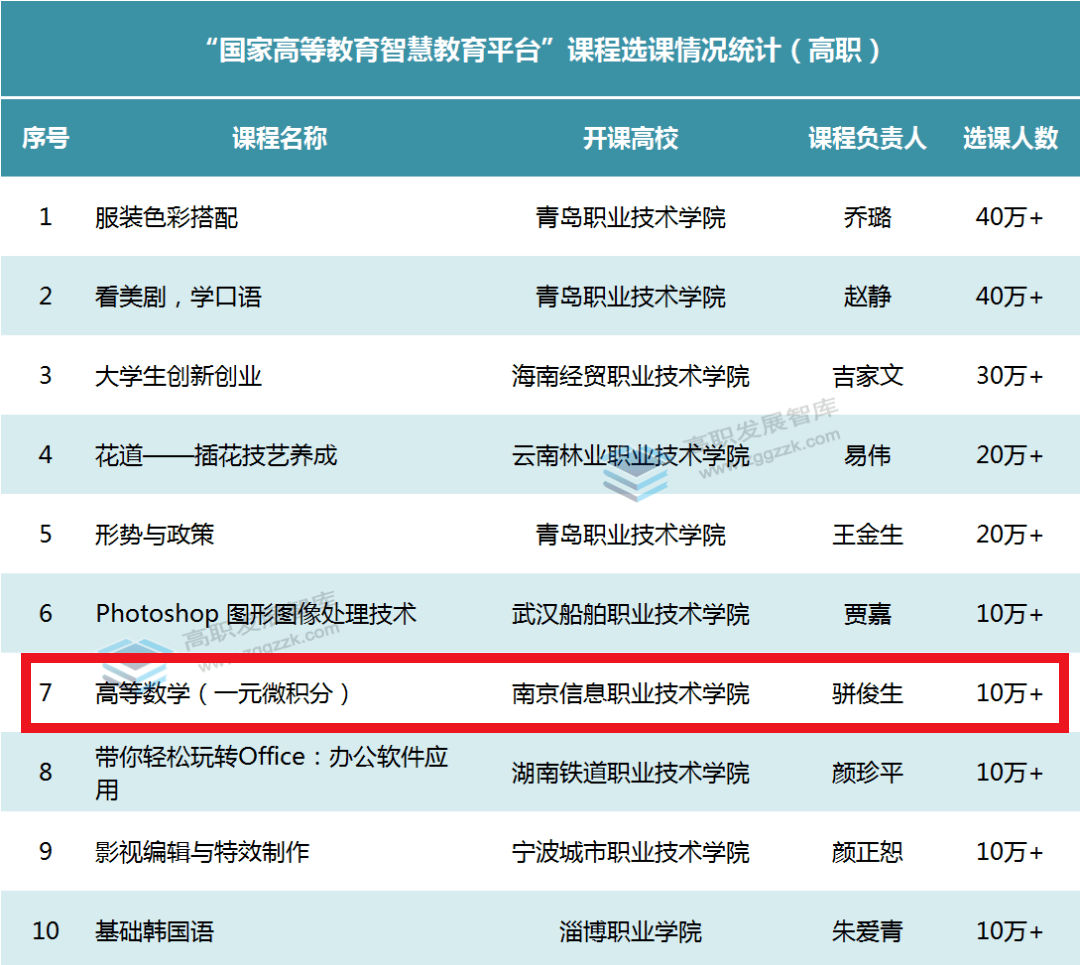Click 10万+ in the Photoshop row
The image size is (1080, 965).
click(1009, 613)
